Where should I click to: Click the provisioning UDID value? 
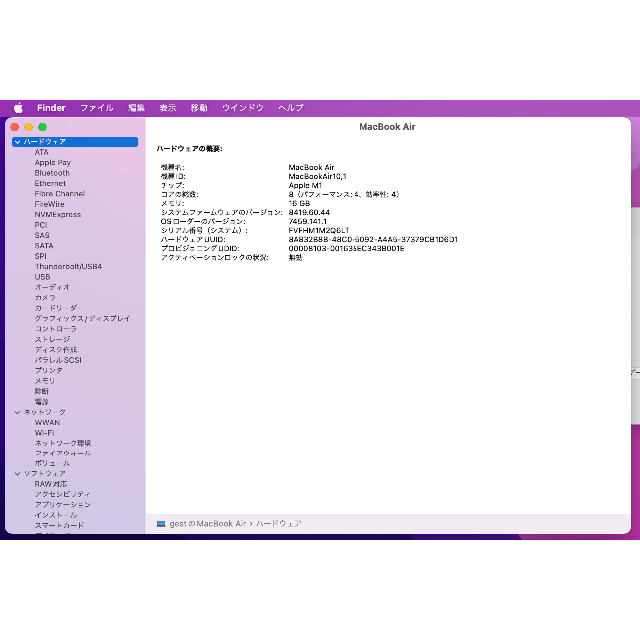(347, 249)
